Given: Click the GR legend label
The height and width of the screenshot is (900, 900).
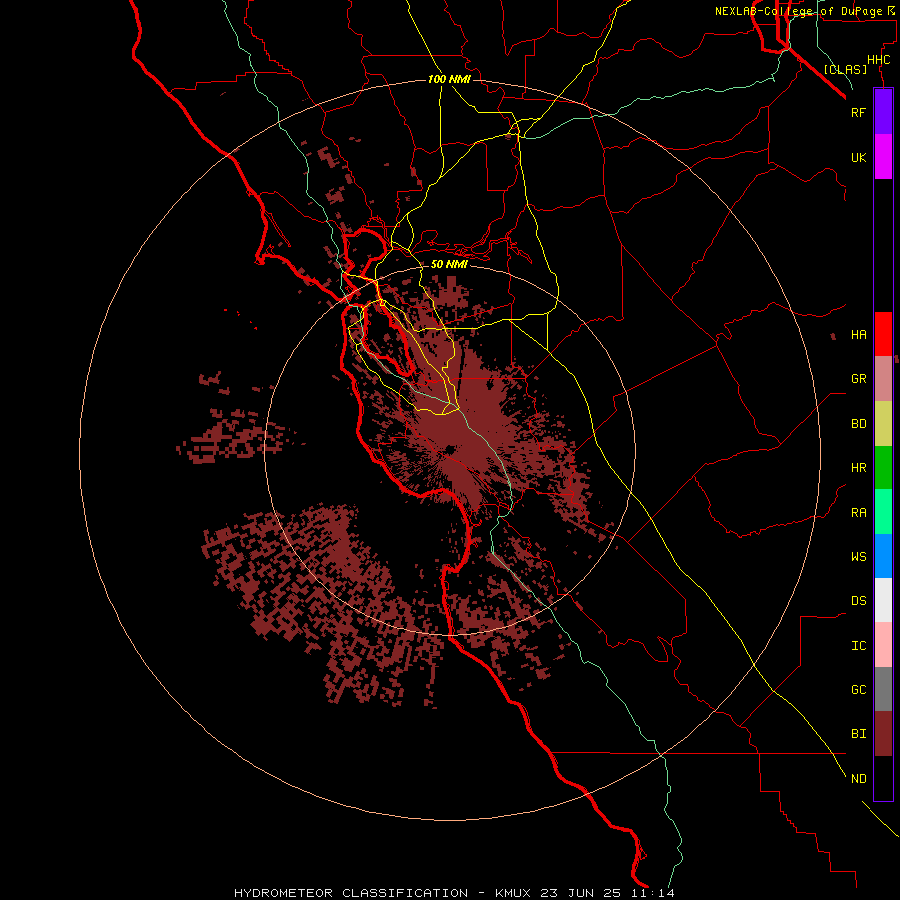Looking at the screenshot, I should click(x=858, y=379).
